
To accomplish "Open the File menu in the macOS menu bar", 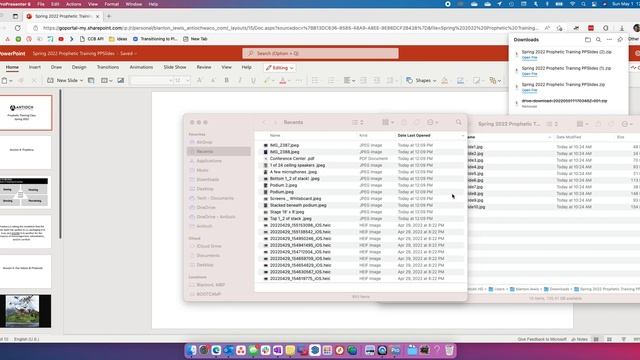I will click(x=41, y=4).
